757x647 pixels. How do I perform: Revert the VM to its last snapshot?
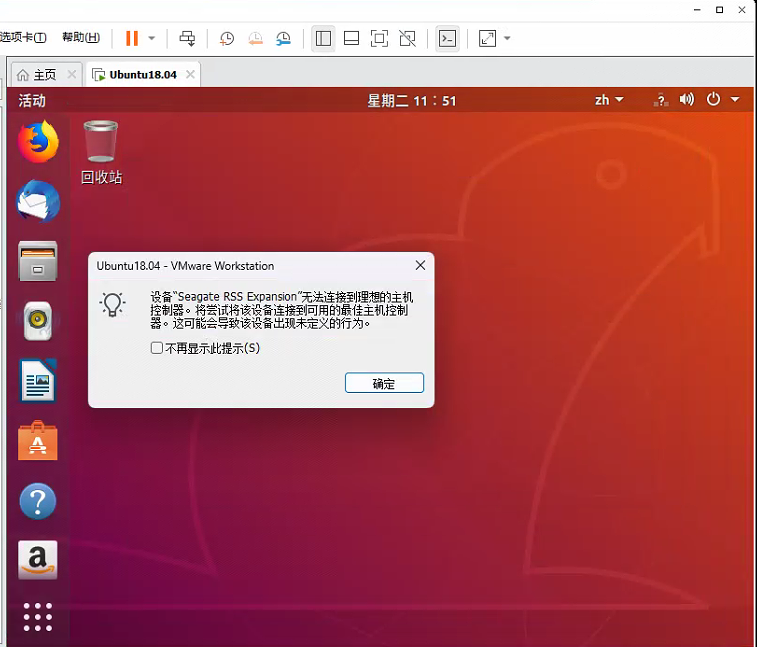[255, 38]
